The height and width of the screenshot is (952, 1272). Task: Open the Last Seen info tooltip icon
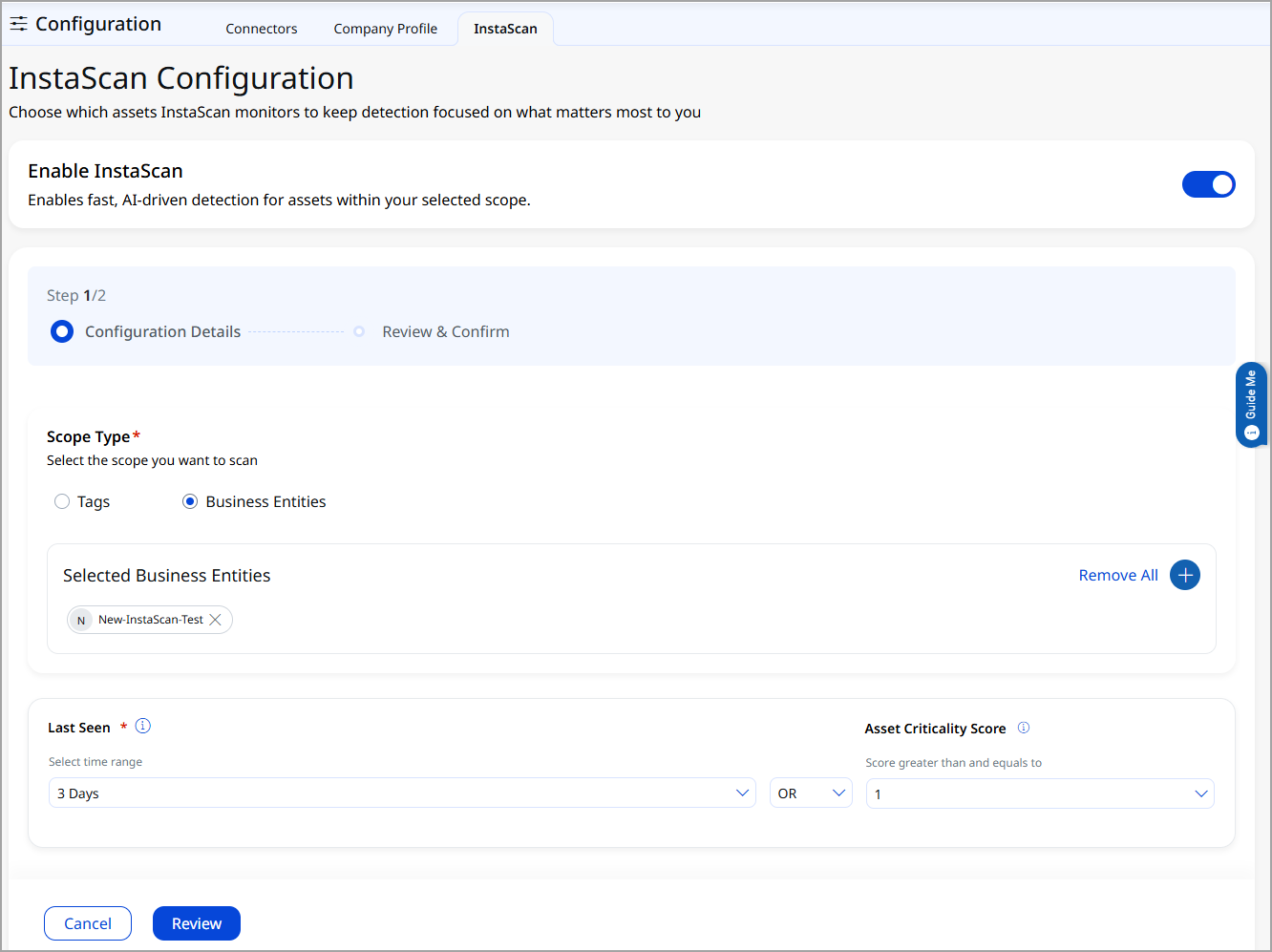tap(143, 726)
